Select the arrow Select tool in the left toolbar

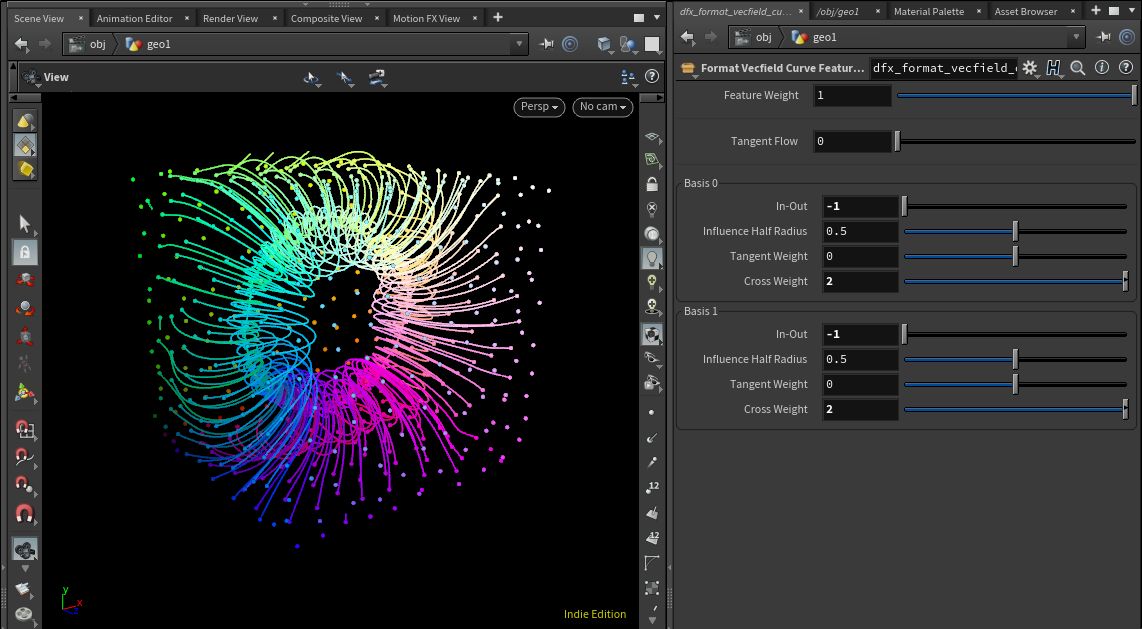click(x=25, y=223)
